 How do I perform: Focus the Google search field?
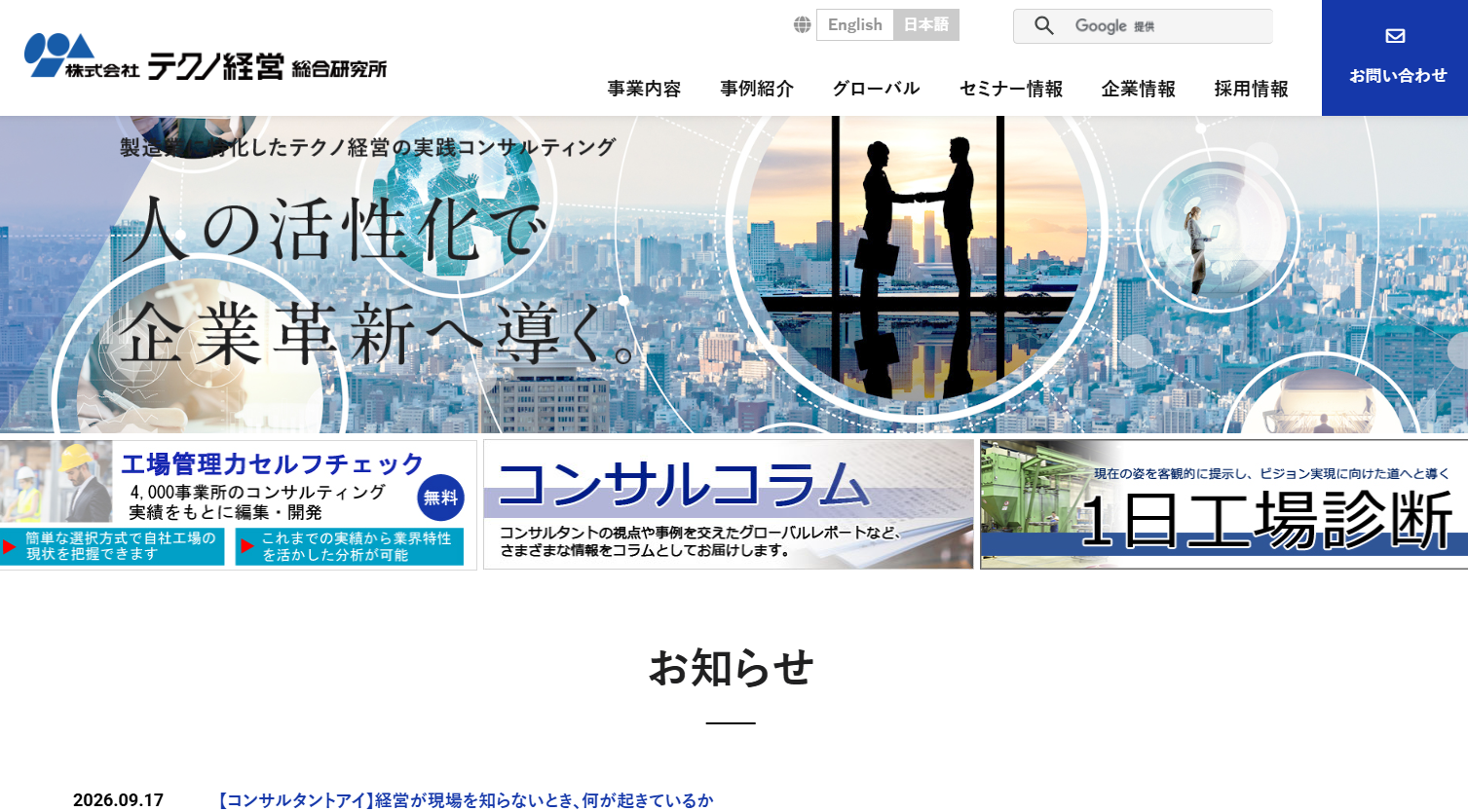[1143, 26]
